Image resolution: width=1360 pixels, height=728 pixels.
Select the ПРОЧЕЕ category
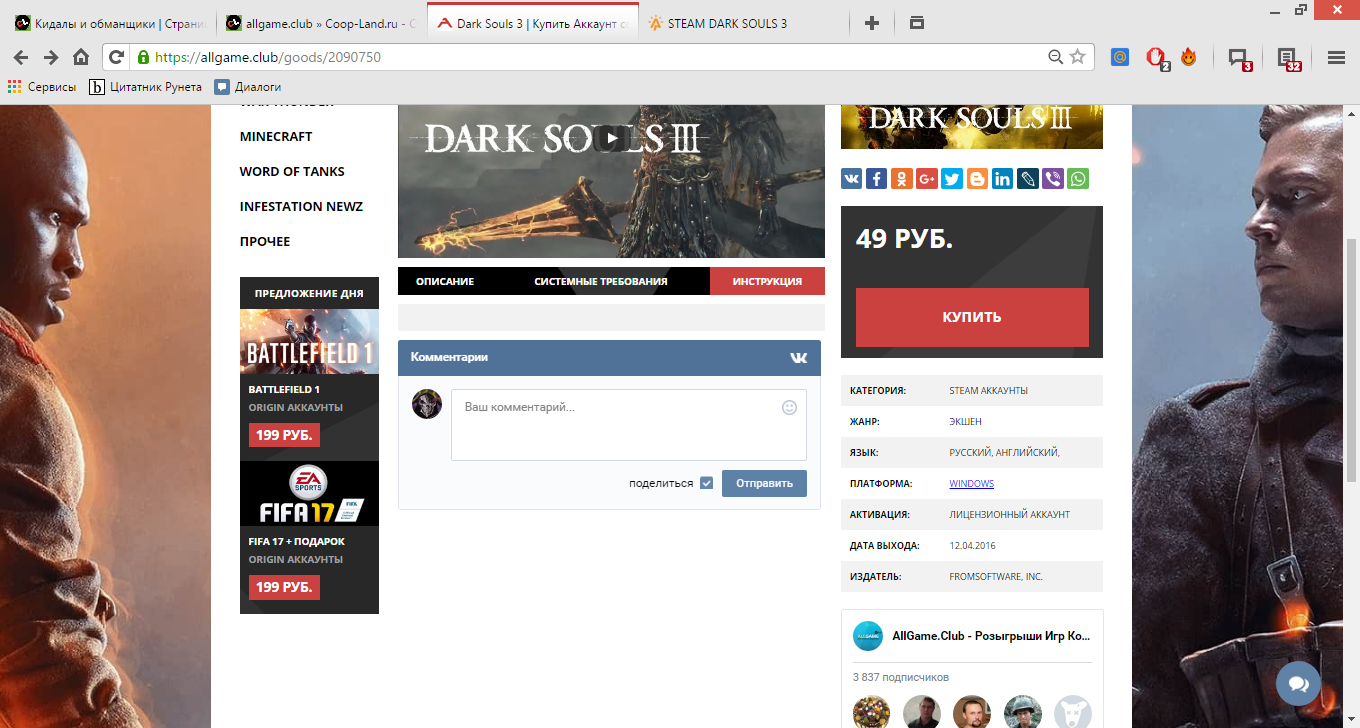[265, 241]
